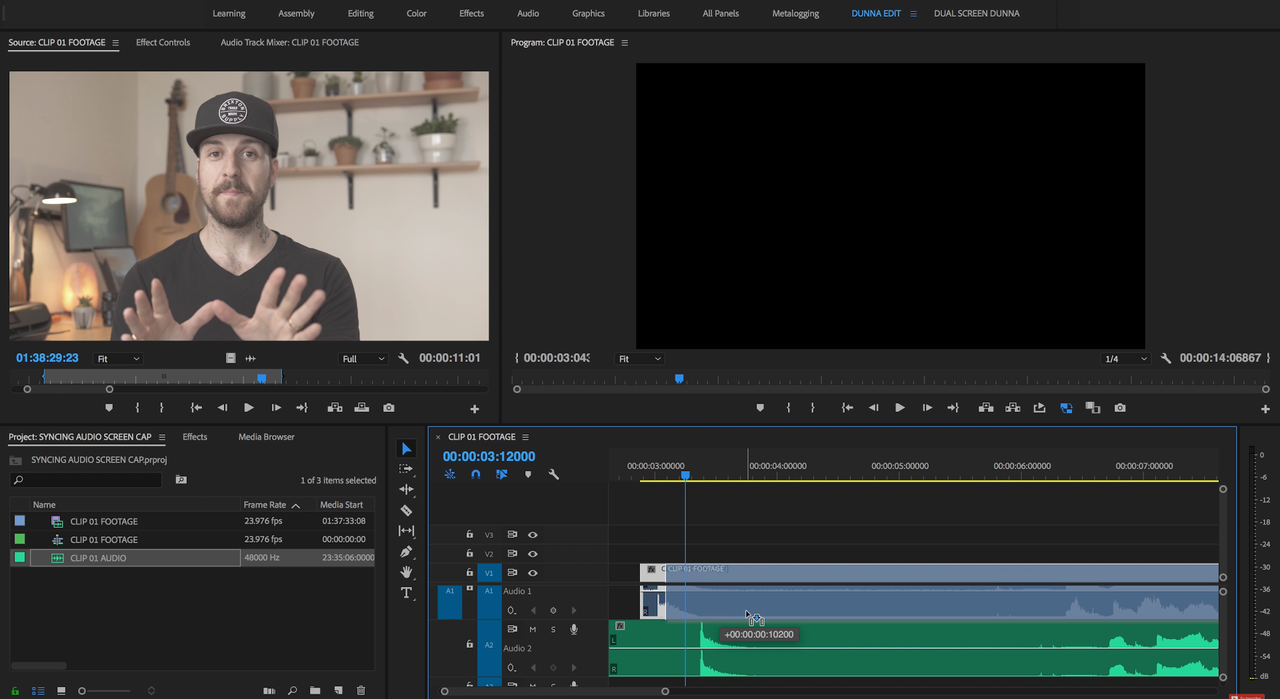Switch to Editing workspace
The image size is (1280, 699).
361,14
